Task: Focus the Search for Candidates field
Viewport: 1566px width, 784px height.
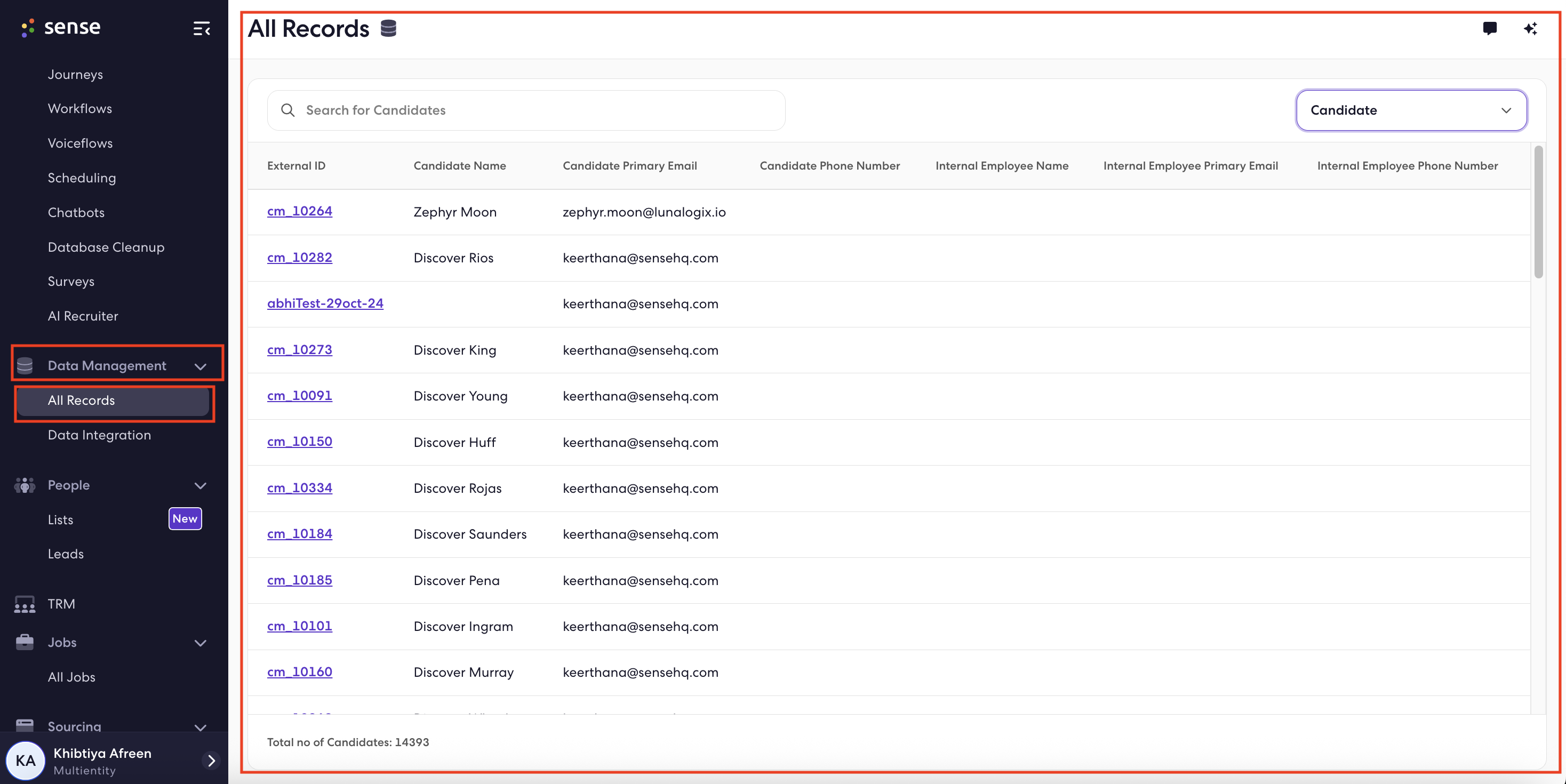Action: point(526,110)
